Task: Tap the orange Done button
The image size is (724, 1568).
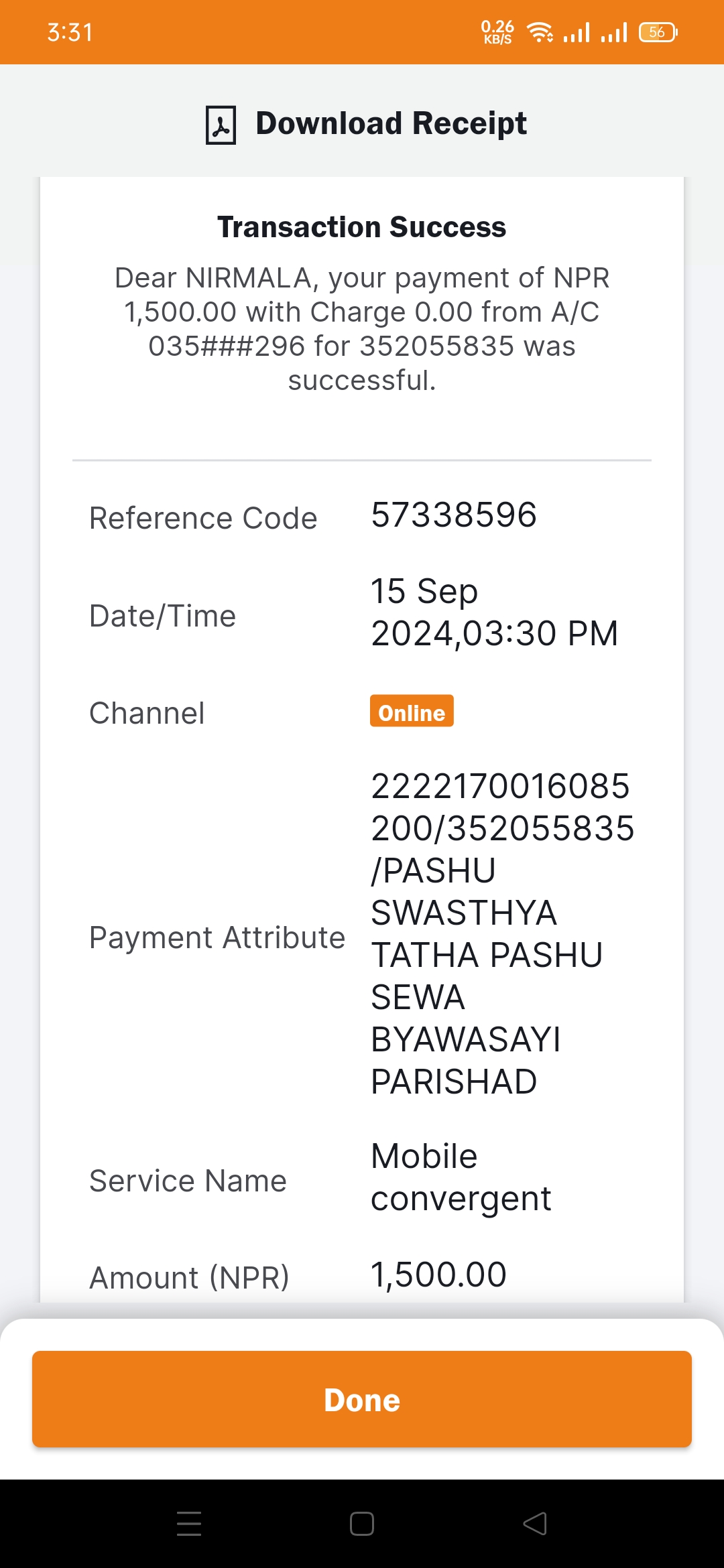Action: click(x=362, y=1399)
